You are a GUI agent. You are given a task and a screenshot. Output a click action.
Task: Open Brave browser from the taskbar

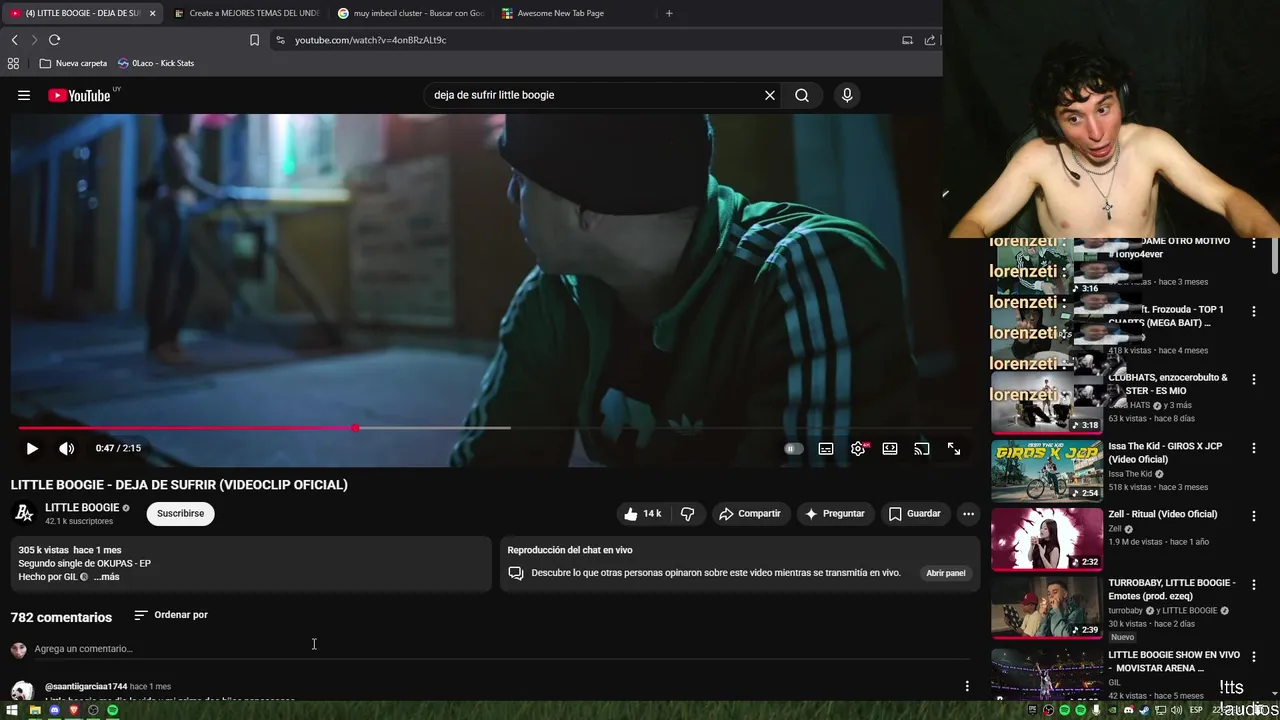coord(74,710)
